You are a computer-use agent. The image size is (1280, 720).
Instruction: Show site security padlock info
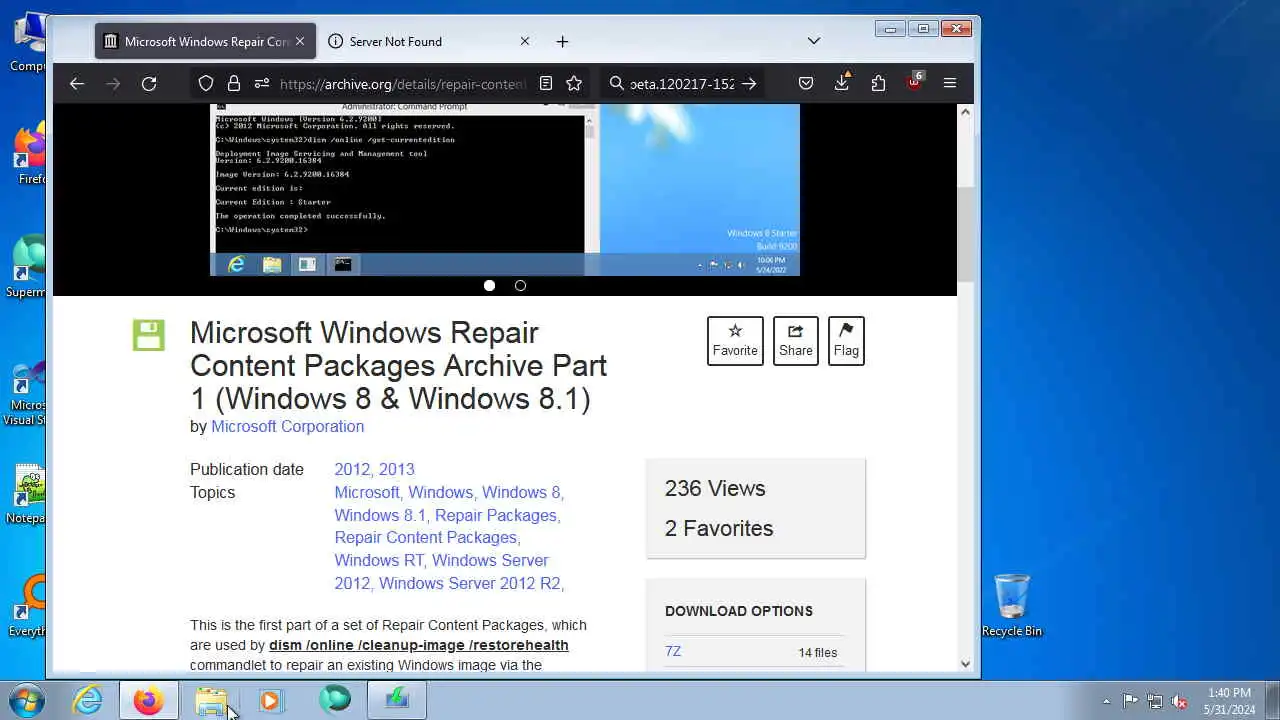click(234, 84)
